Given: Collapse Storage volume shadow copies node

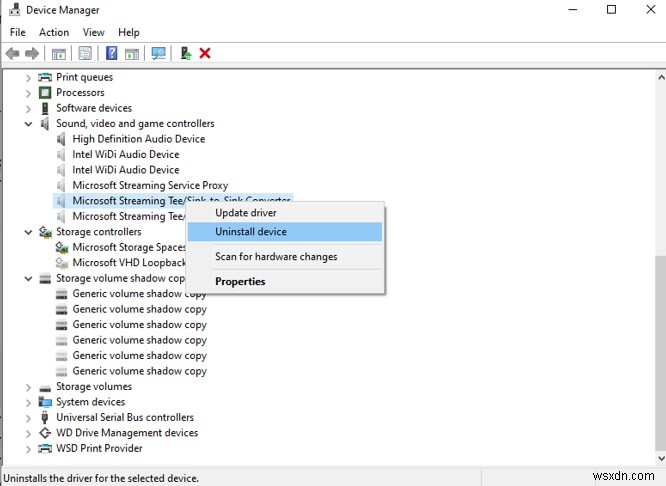Looking at the screenshot, I should tap(28, 279).
